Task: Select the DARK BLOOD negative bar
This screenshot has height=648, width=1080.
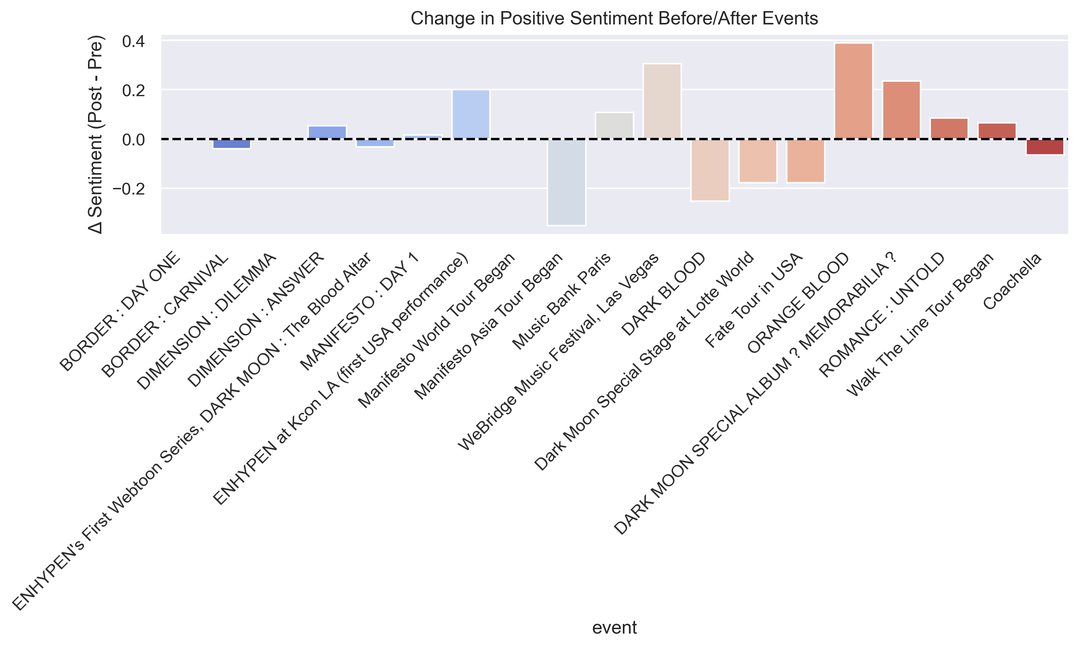Action: pyautogui.click(x=710, y=170)
